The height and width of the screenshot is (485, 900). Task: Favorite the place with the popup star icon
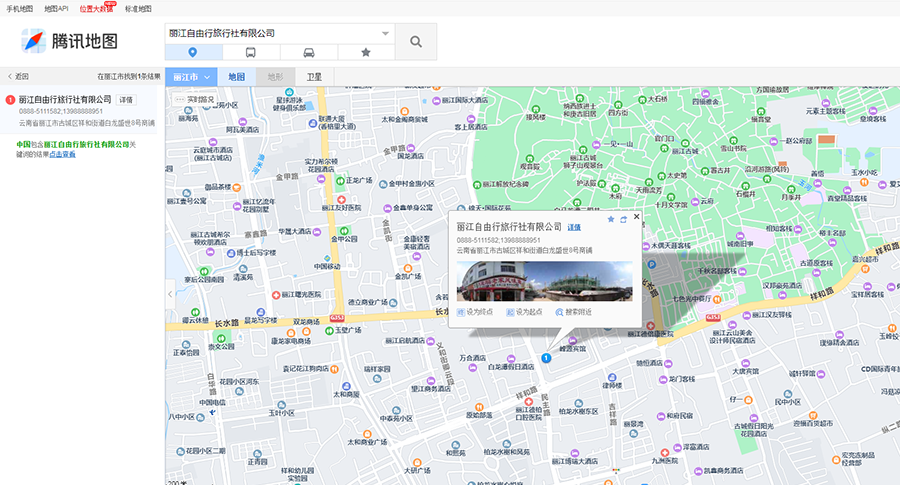[611, 219]
